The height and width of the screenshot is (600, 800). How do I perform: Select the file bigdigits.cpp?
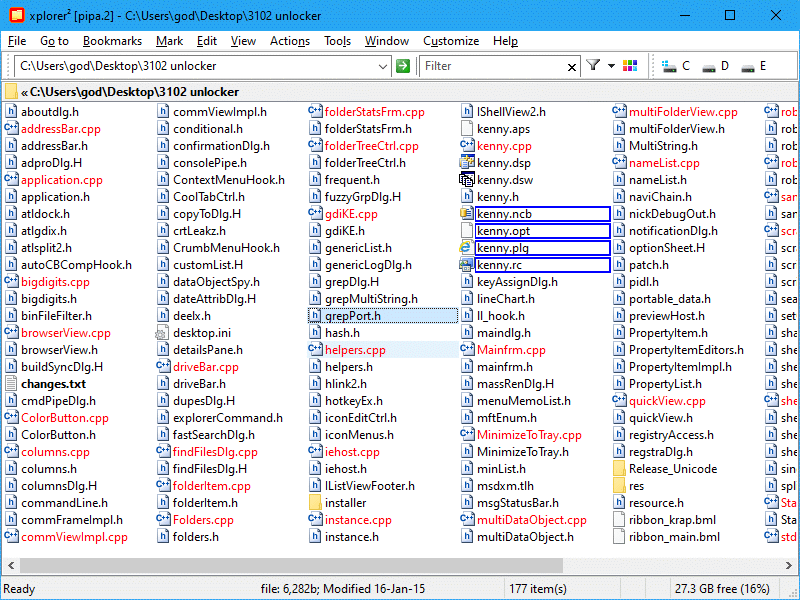point(55,282)
